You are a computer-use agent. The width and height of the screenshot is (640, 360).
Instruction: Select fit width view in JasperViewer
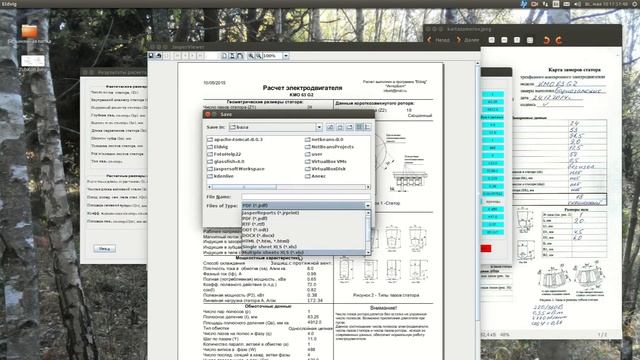click(x=240, y=56)
